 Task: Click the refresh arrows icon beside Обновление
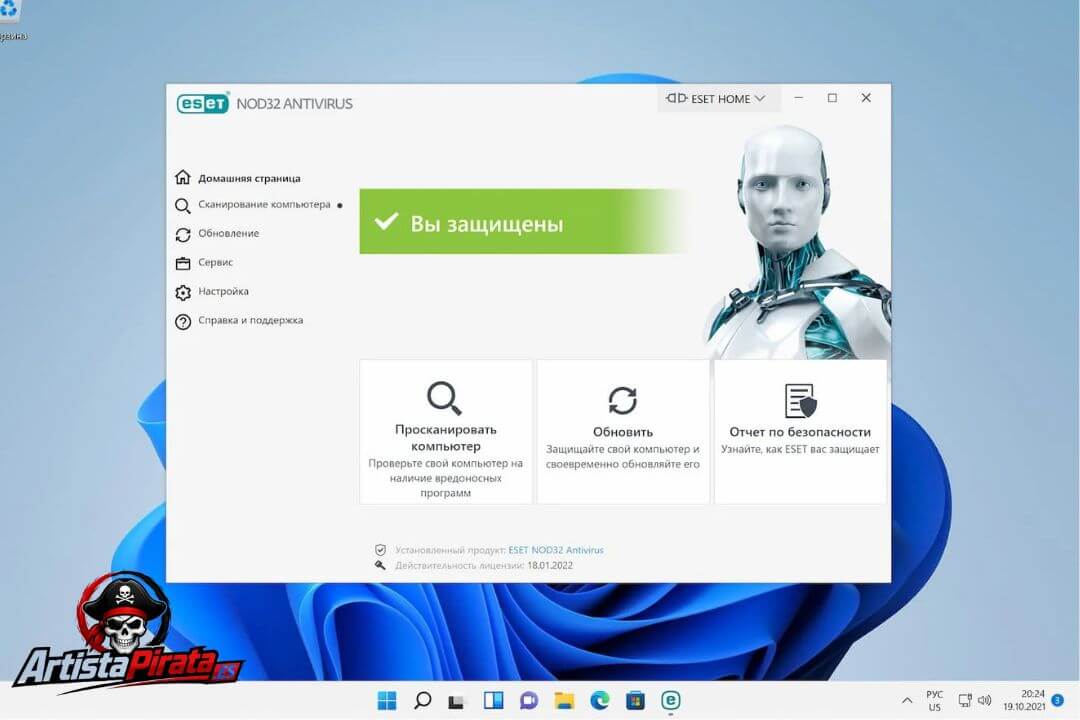pyautogui.click(x=183, y=235)
